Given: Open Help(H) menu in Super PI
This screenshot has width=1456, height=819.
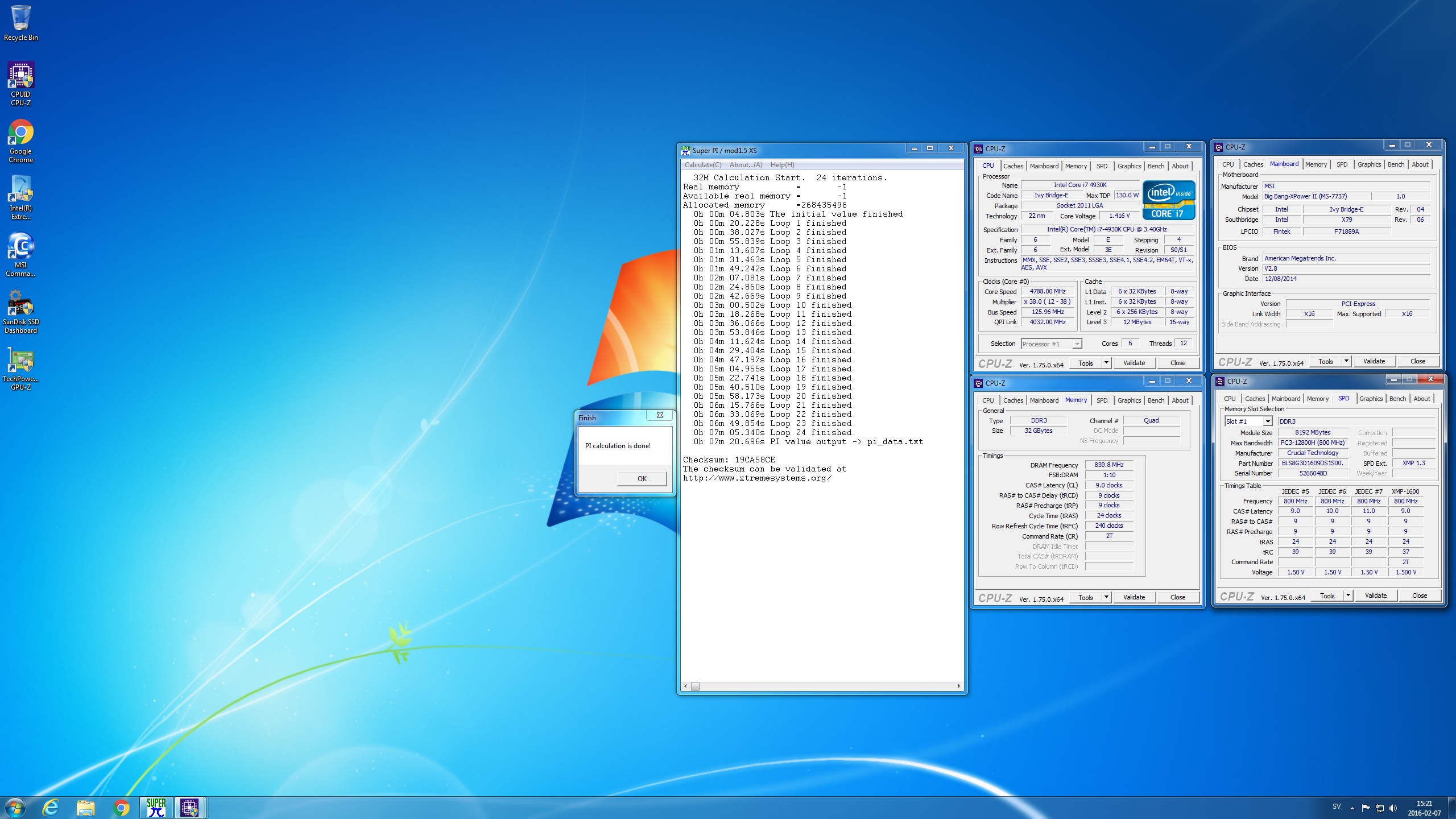Looking at the screenshot, I should [x=782, y=165].
